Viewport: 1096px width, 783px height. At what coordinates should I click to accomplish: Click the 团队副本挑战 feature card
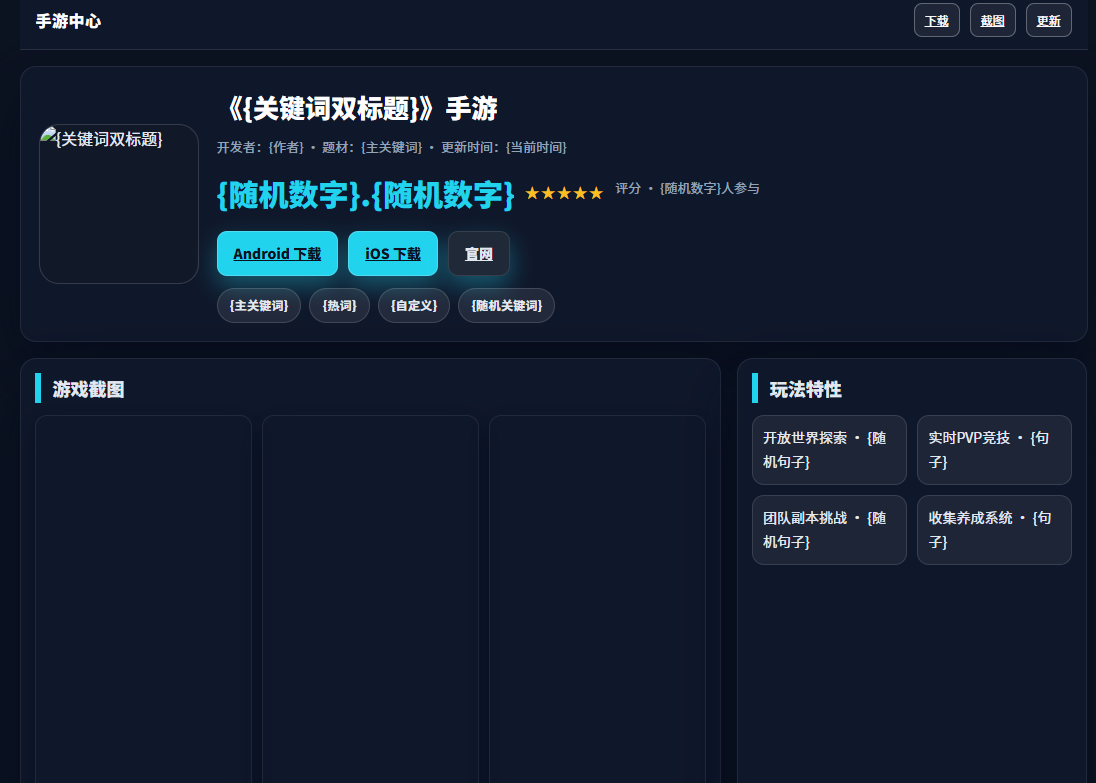pos(829,530)
